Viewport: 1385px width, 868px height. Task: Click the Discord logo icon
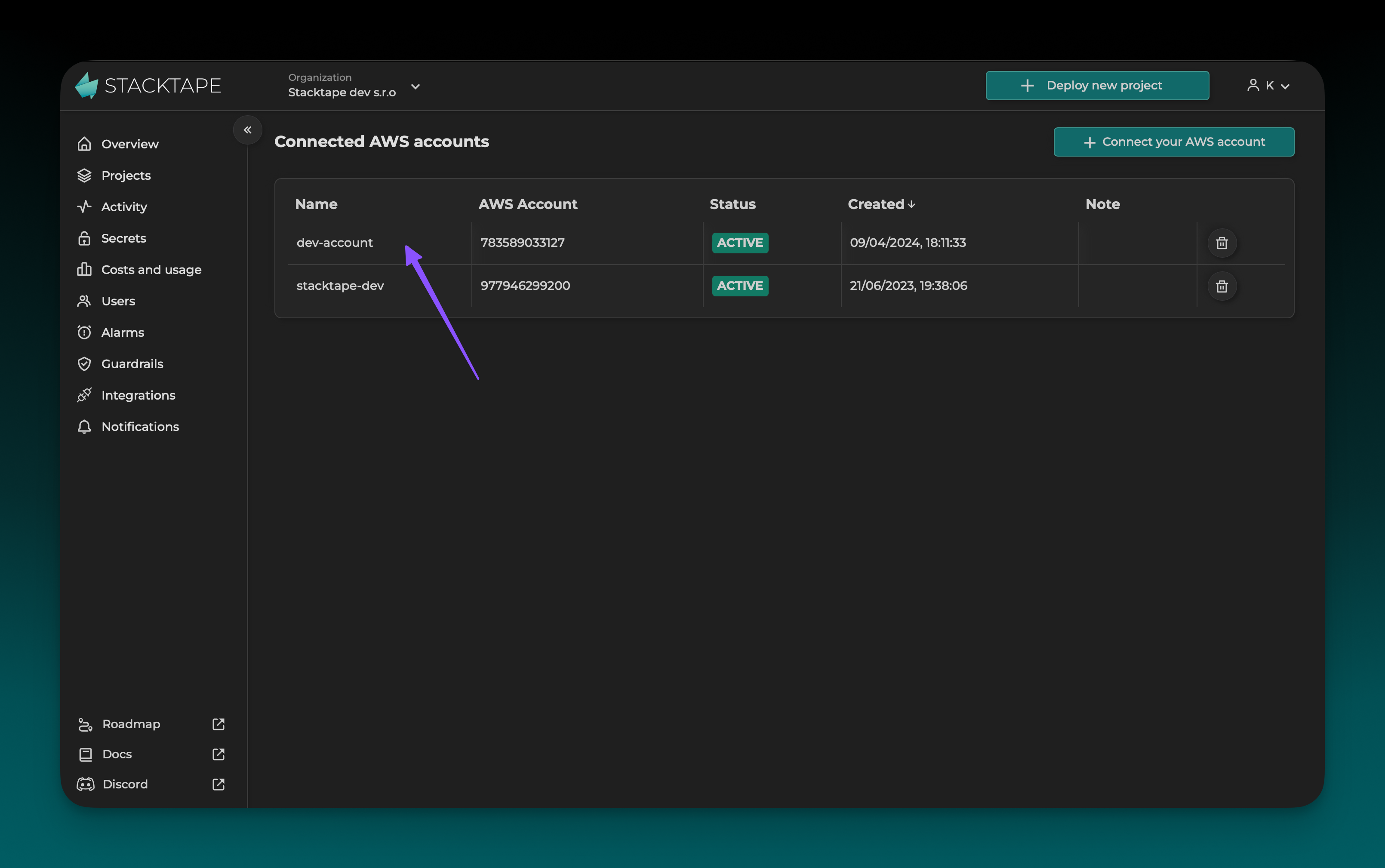point(86,784)
